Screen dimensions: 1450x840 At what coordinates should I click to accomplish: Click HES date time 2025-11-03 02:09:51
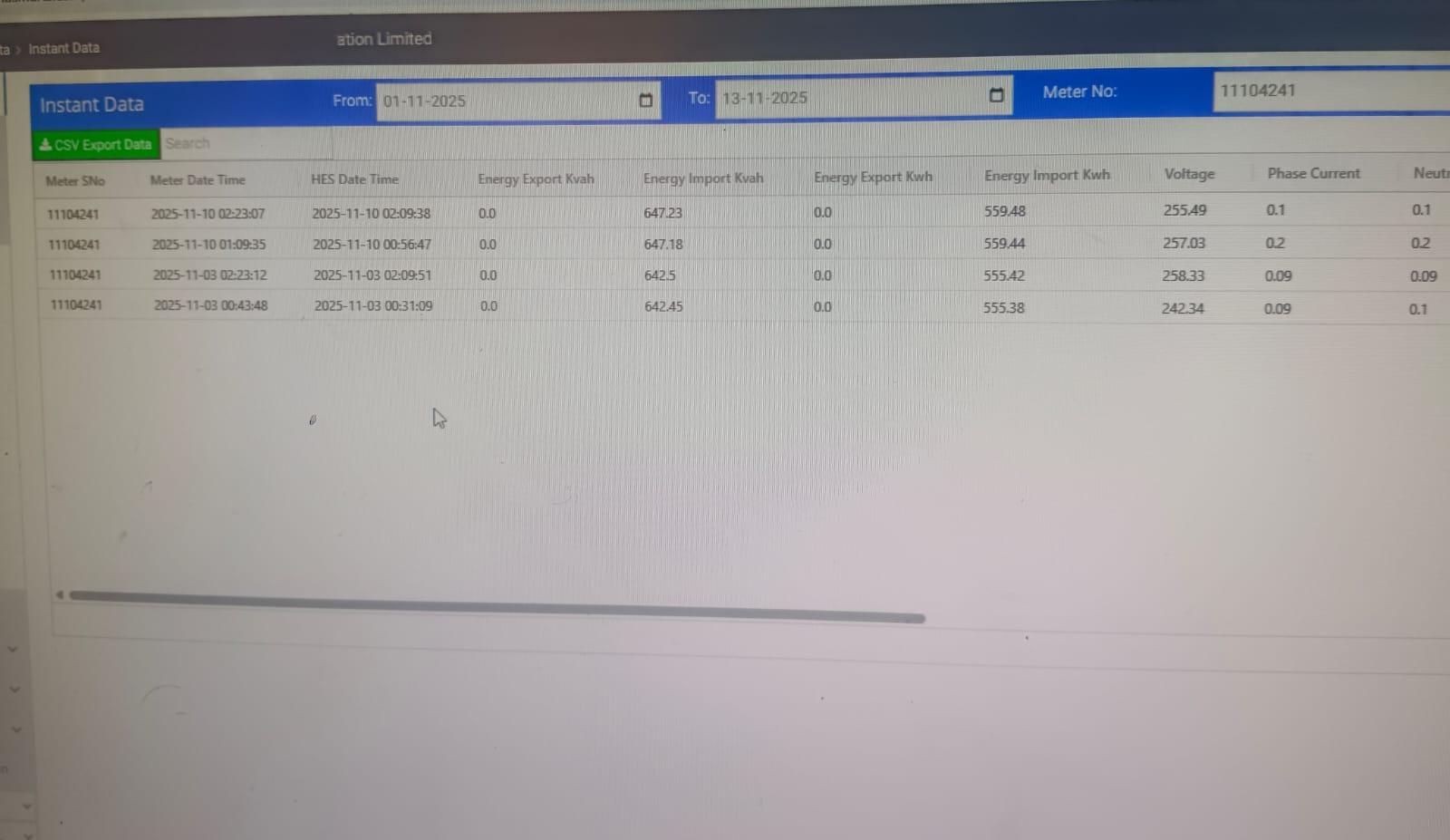pyautogui.click(x=372, y=275)
